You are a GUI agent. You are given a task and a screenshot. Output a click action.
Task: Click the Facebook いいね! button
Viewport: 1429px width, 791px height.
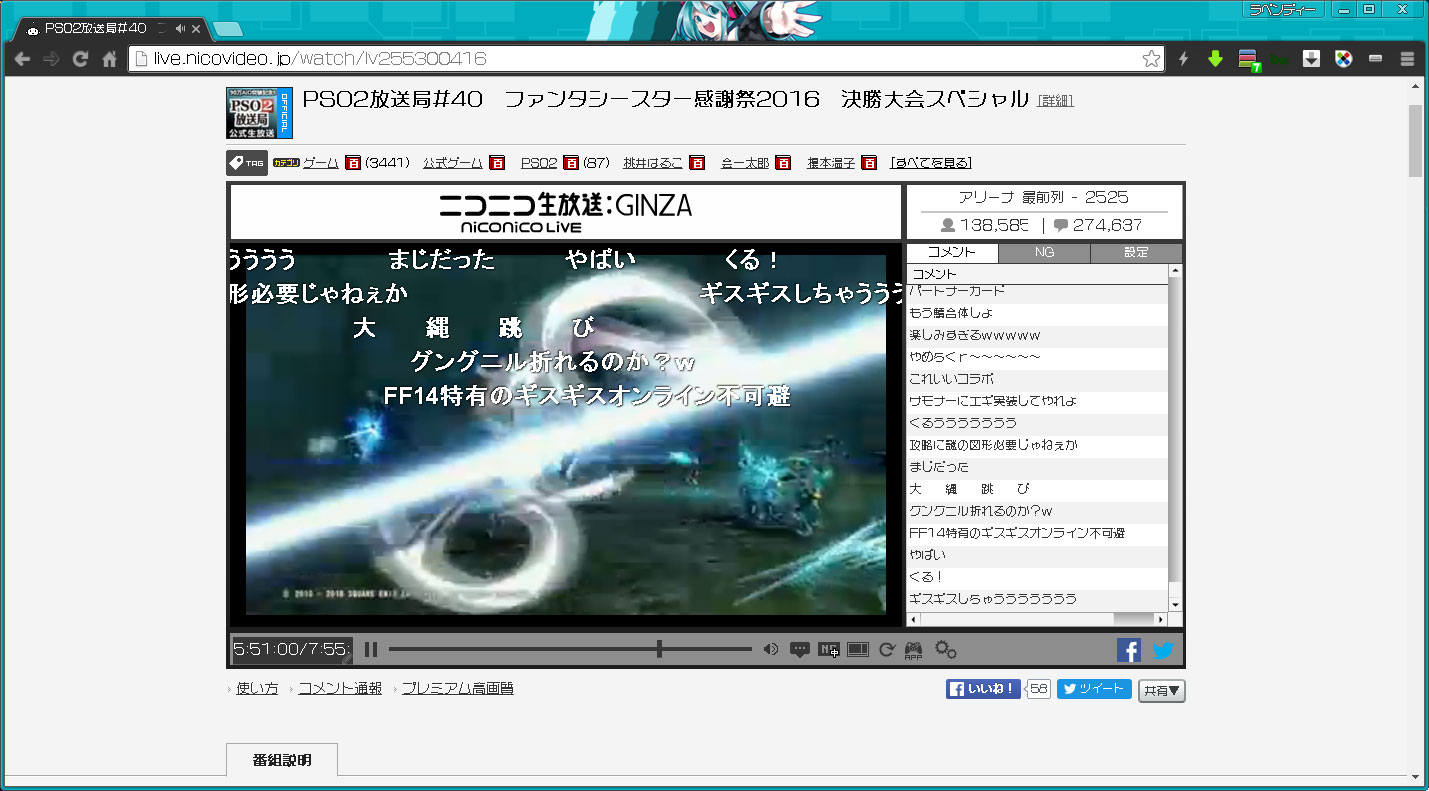(983, 689)
